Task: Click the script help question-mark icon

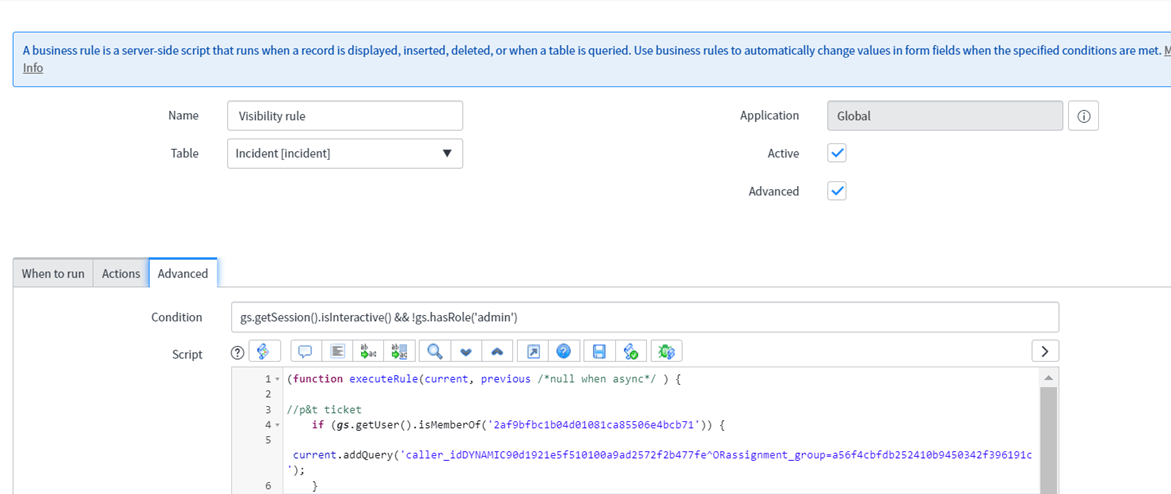Action: click(237, 352)
